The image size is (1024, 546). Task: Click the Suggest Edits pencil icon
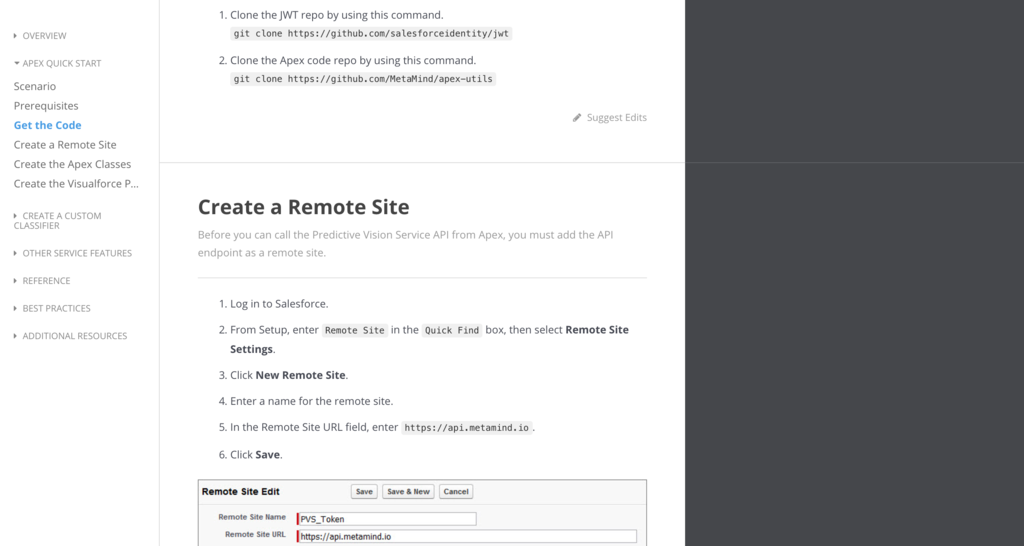click(x=577, y=118)
